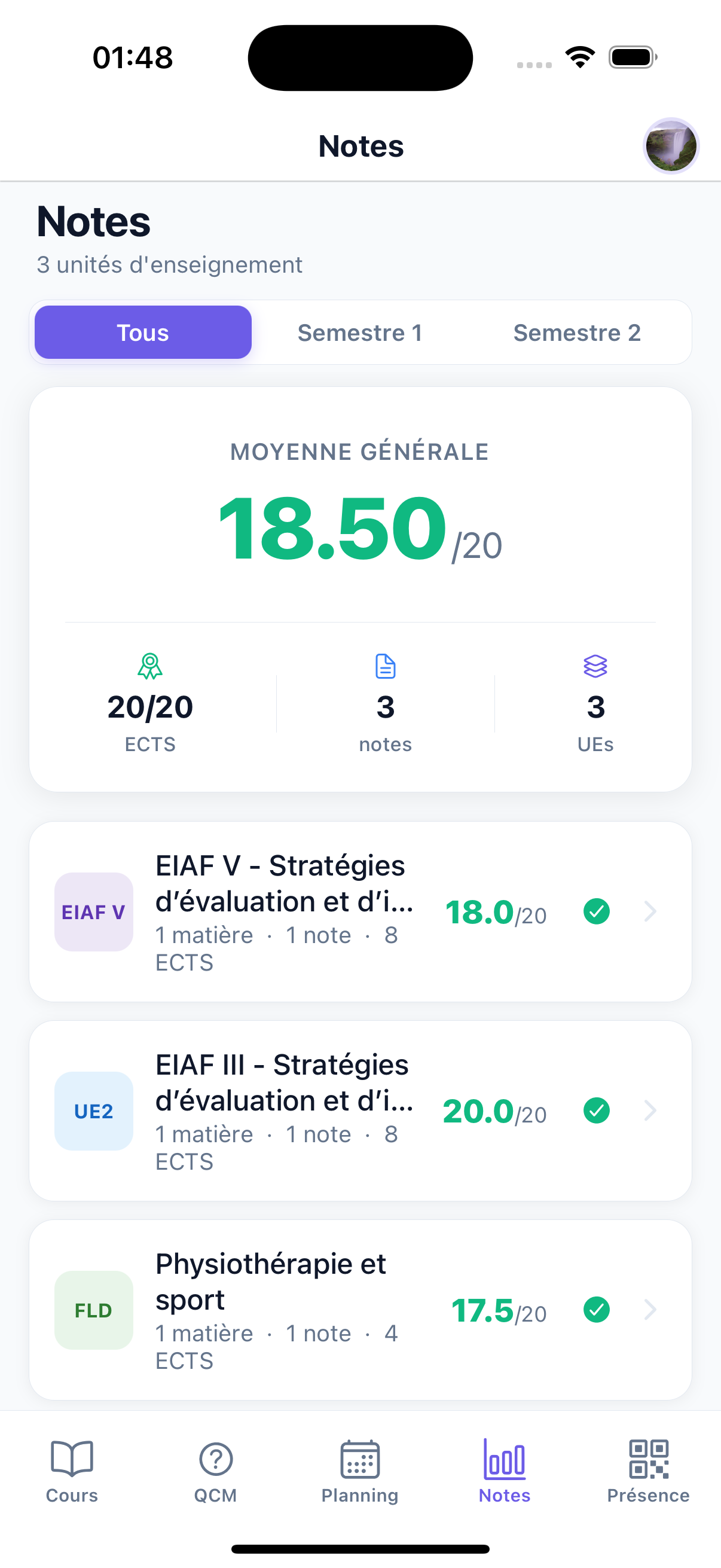
Task: Click green checkmark beside 20.0/20 grade
Action: pyautogui.click(x=596, y=1111)
